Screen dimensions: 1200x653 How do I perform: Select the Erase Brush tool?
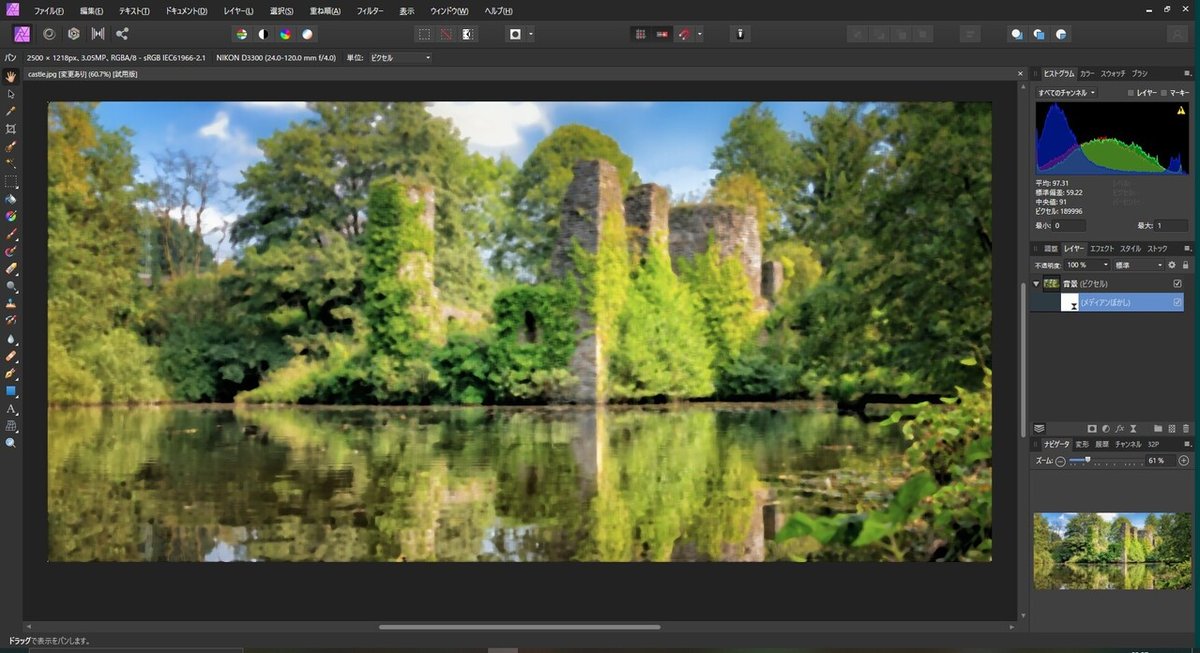pyautogui.click(x=11, y=268)
